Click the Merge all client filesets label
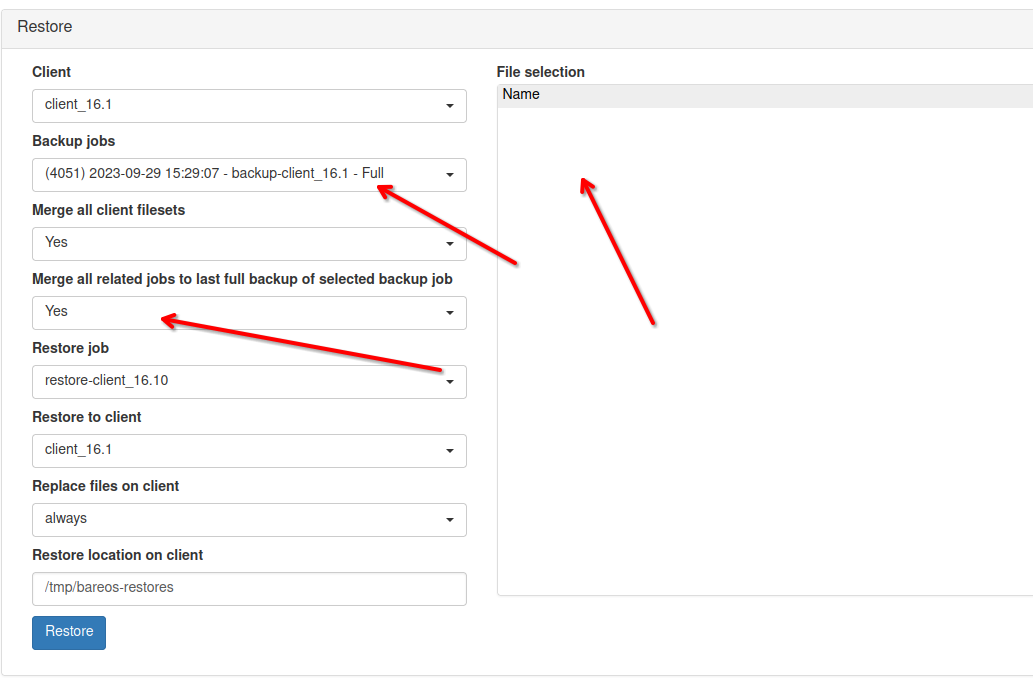The image size is (1033, 684). (108, 210)
